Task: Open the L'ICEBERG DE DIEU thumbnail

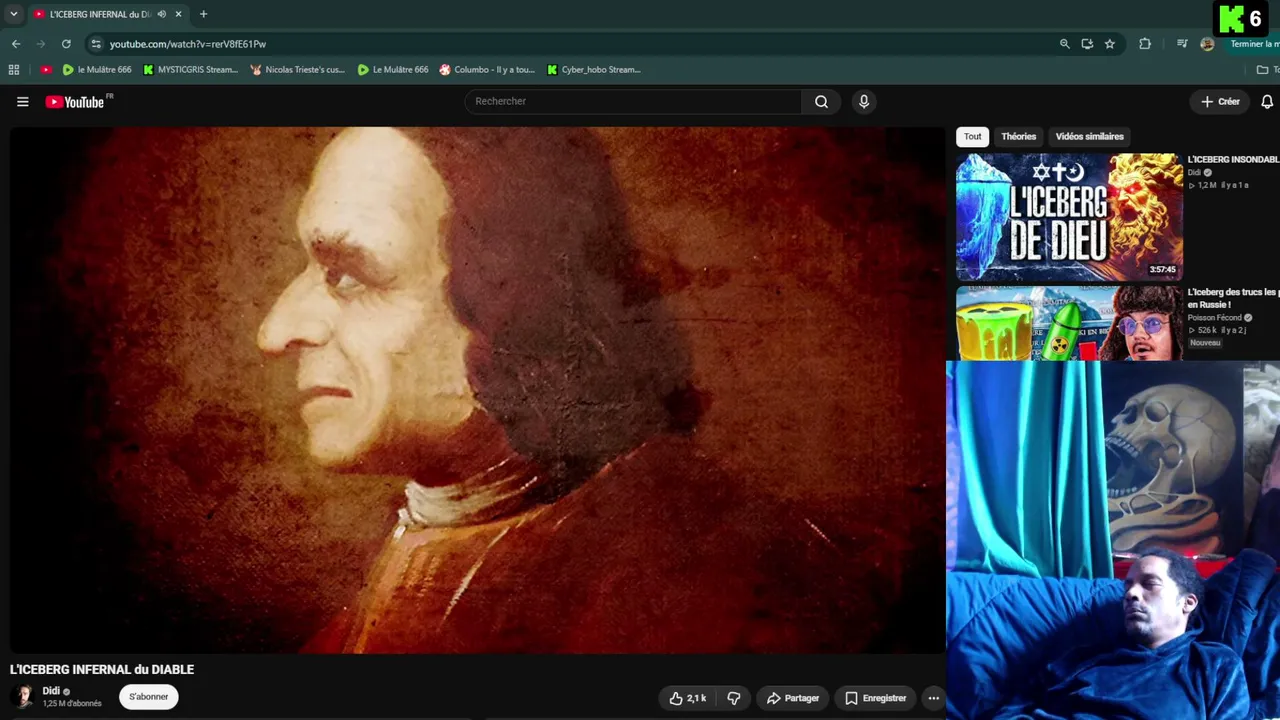Action: [x=1069, y=217]
